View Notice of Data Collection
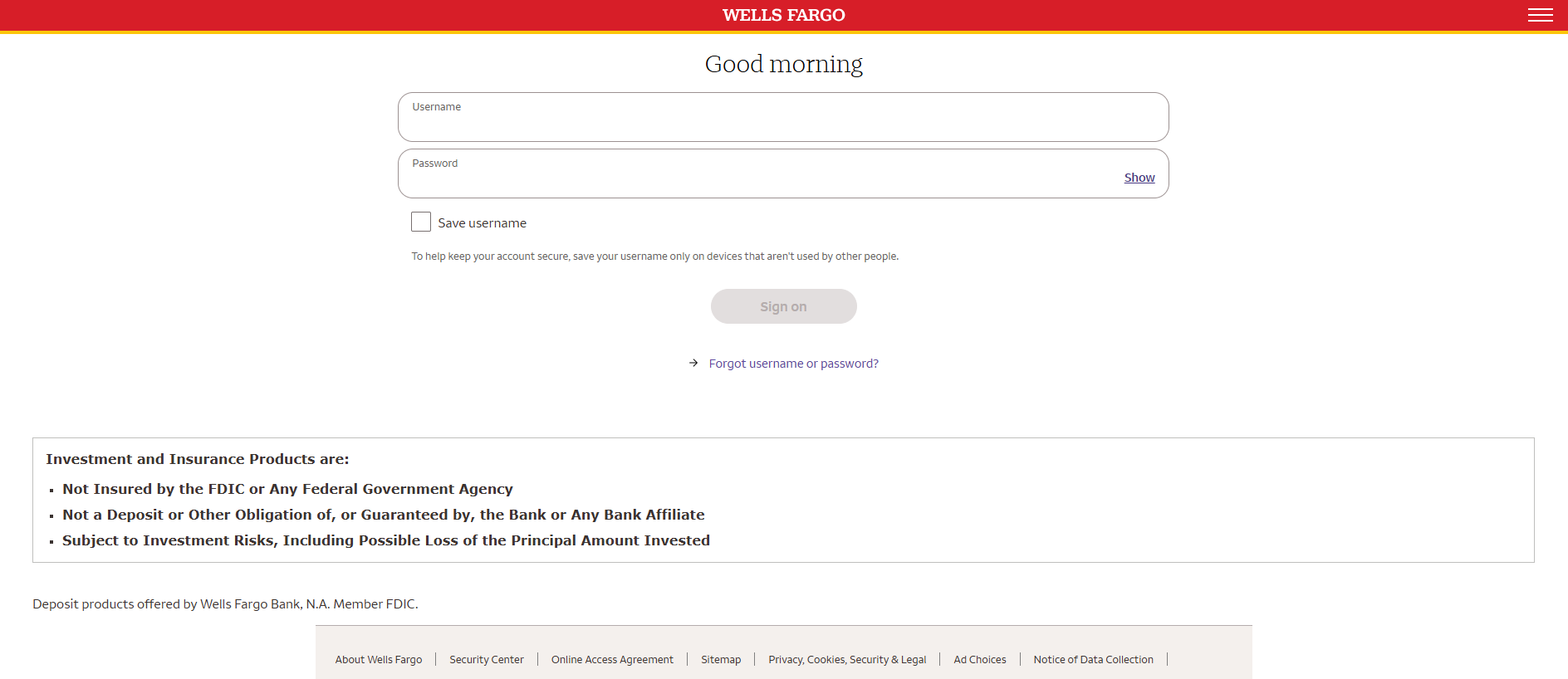 tap(1093, 660)
